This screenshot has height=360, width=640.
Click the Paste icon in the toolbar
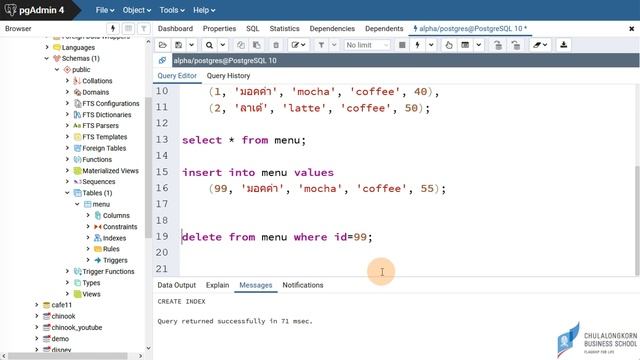coord(257,45)
